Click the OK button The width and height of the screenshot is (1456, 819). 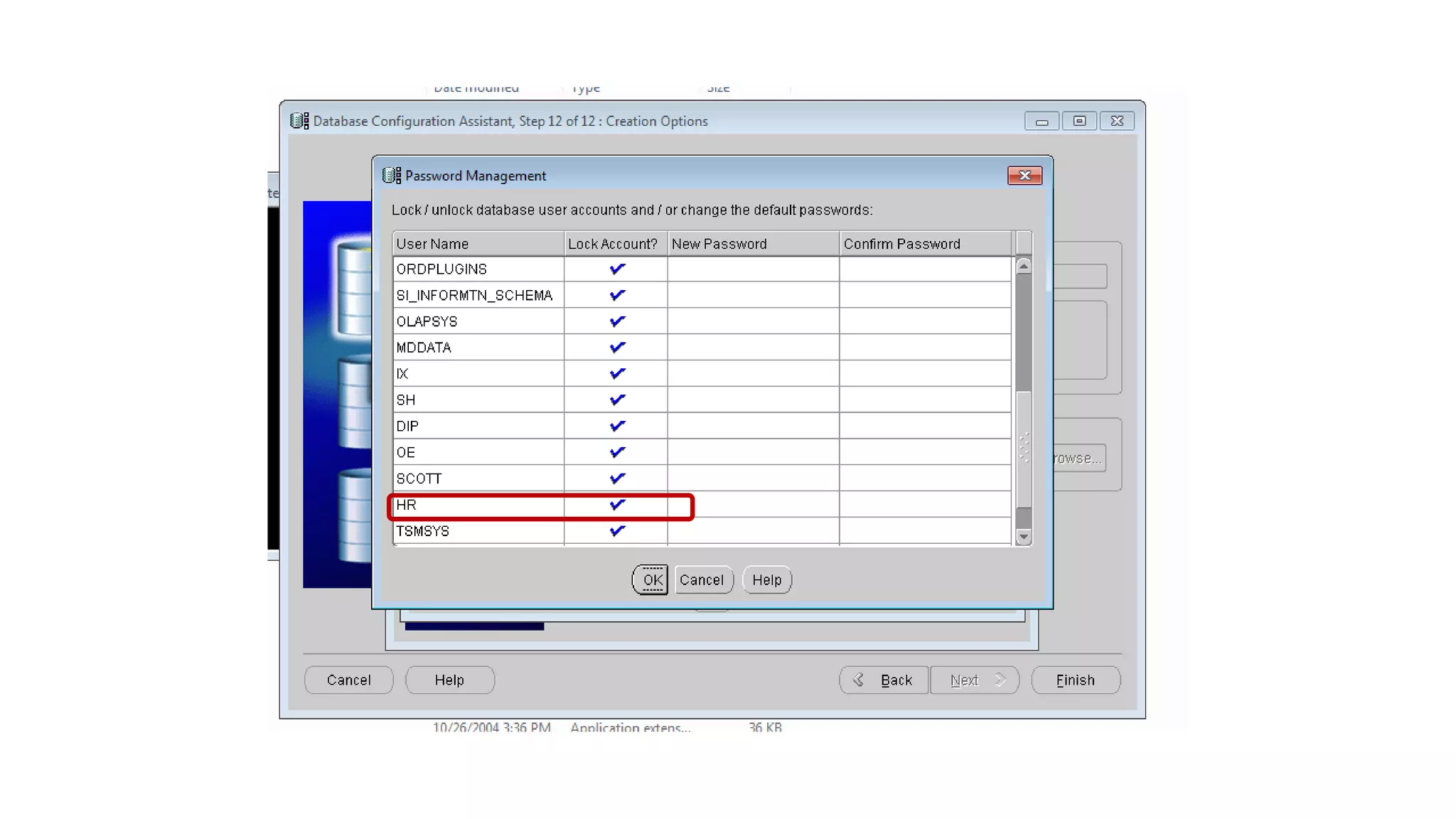pos(651,580)
